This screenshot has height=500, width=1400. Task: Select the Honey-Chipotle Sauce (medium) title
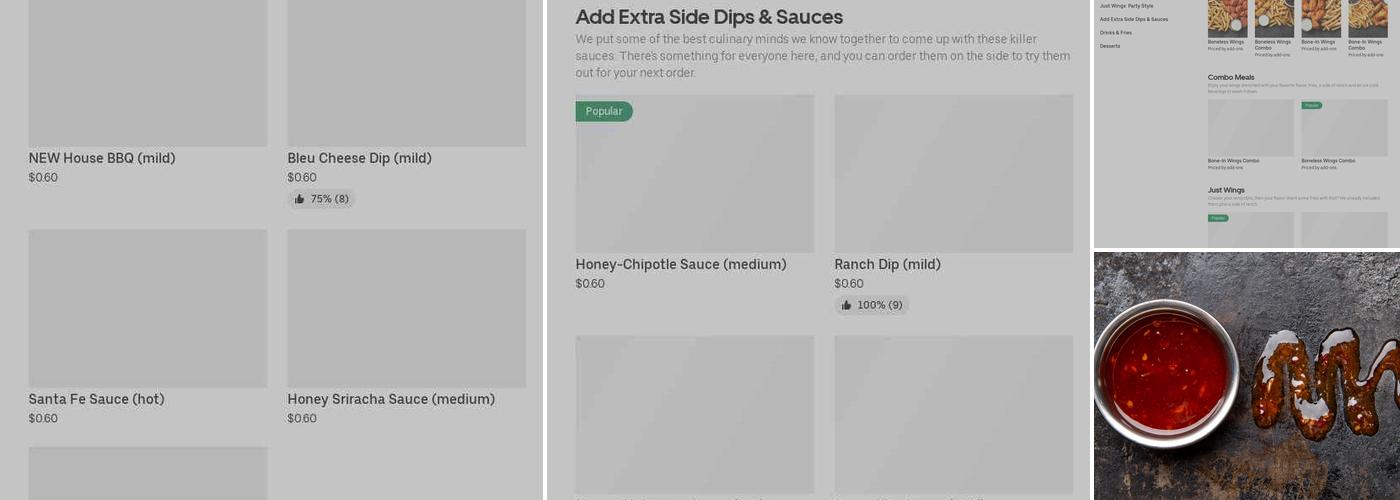(681, 264)
